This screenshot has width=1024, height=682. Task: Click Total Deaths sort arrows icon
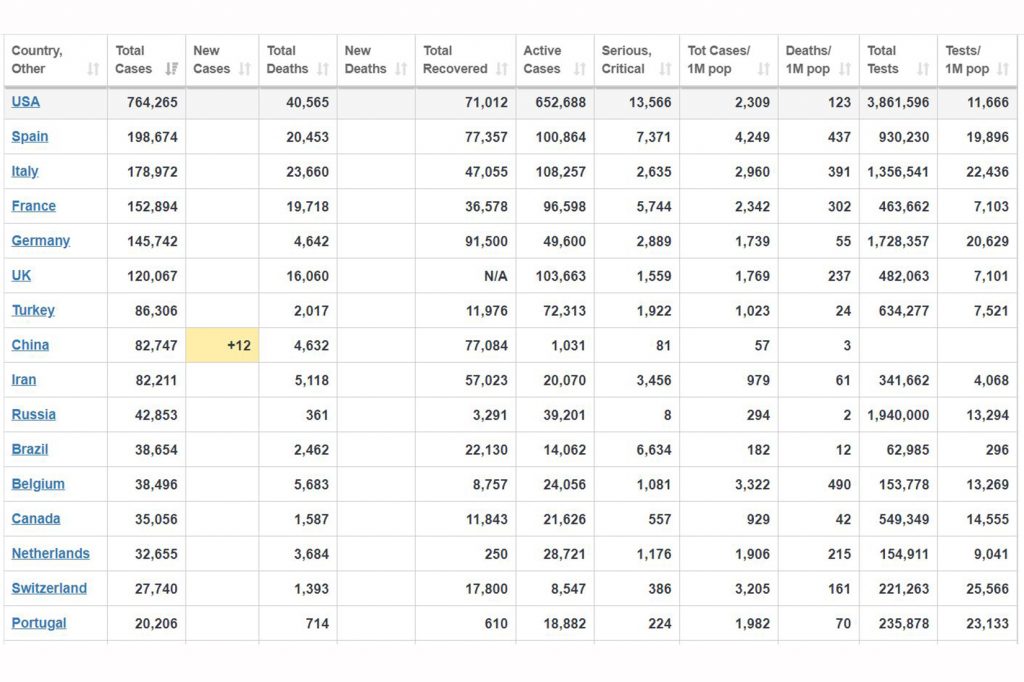[x=323, y=69]
